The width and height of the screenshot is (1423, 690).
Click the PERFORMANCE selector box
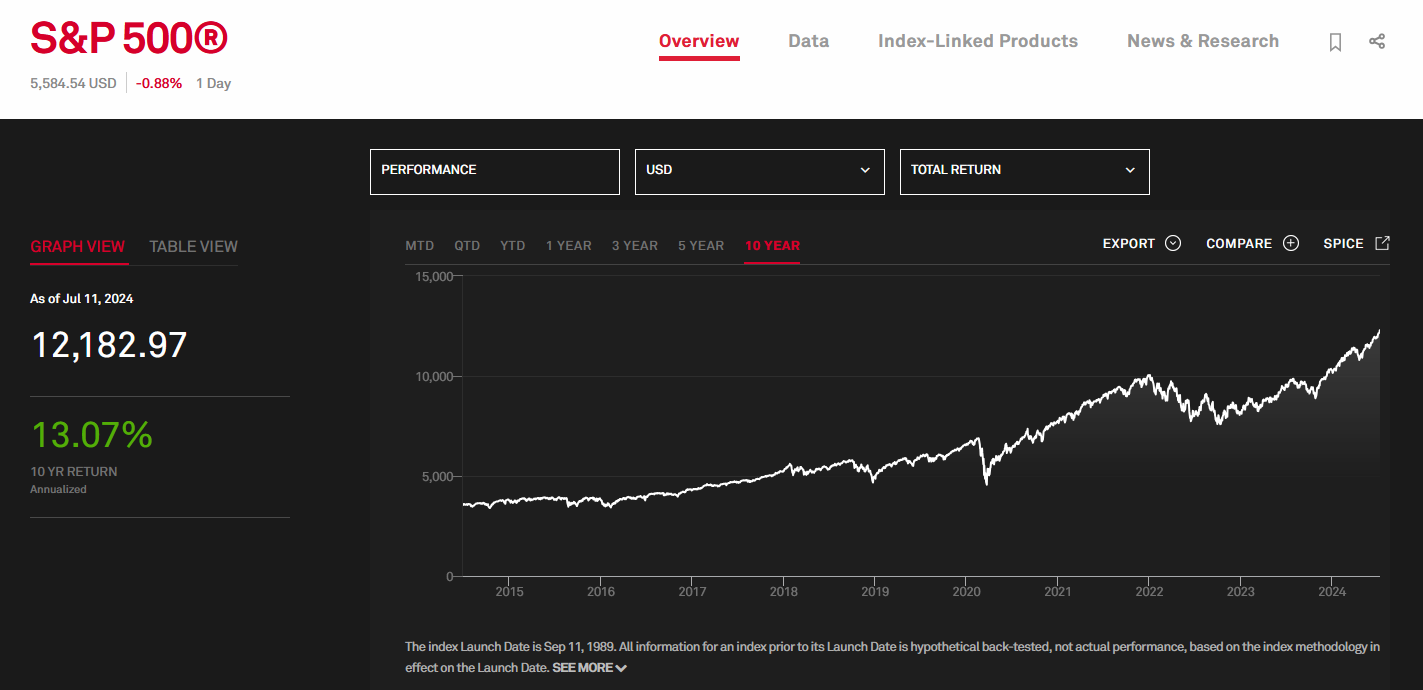point(495,171)
